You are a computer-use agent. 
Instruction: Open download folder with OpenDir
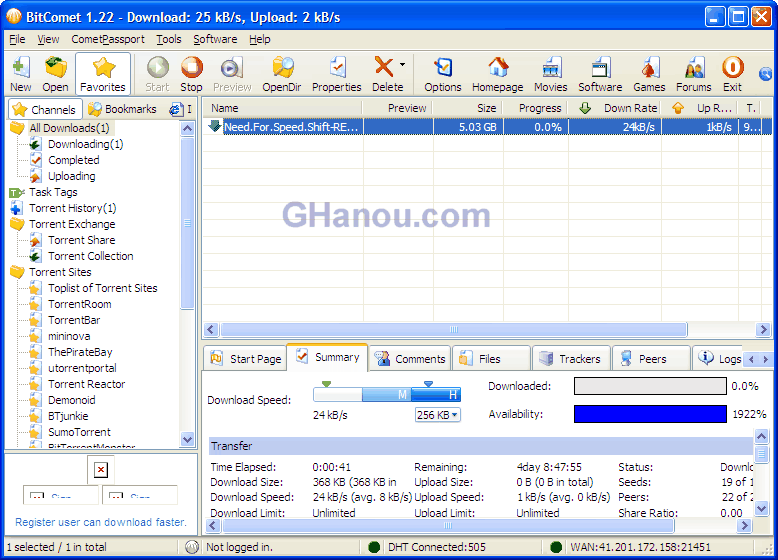[281, 74]
